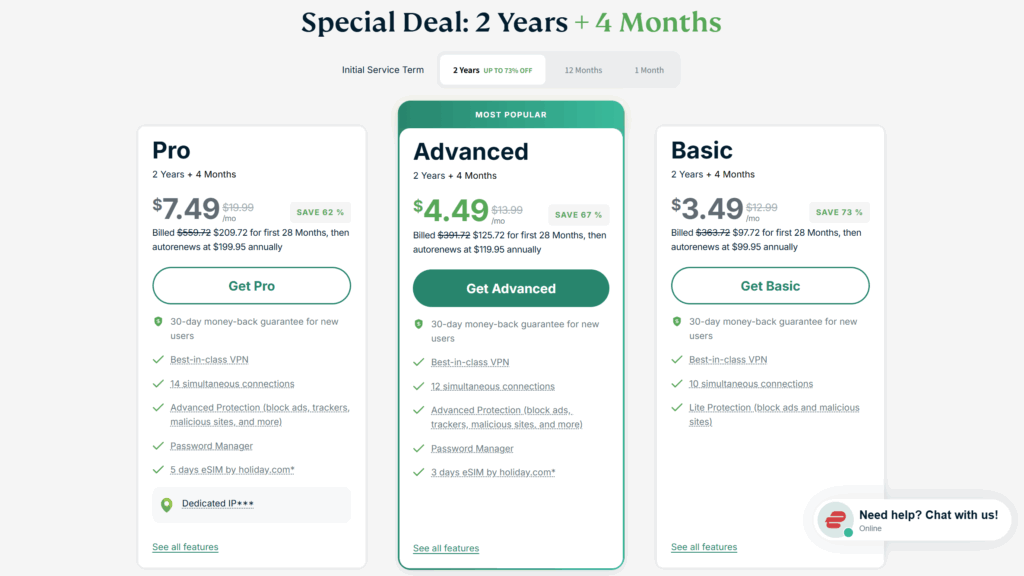
Task: Click the Dedicated IP location pin icon
Action: tap(166, 505)
